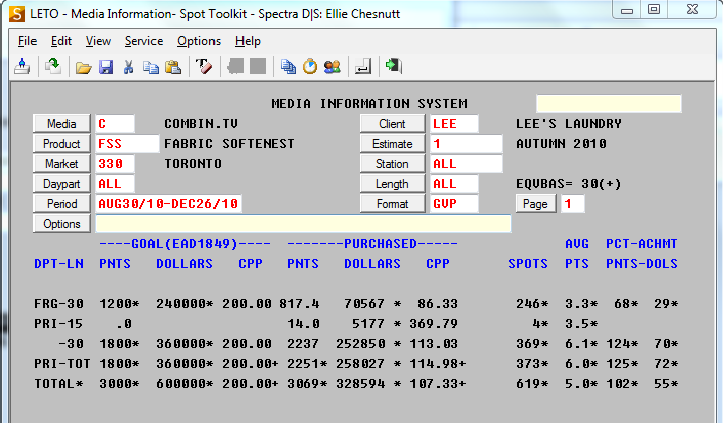Click the first greyed-out gray toolbar icon
The image size is (723, 423).
click(236, 66)
